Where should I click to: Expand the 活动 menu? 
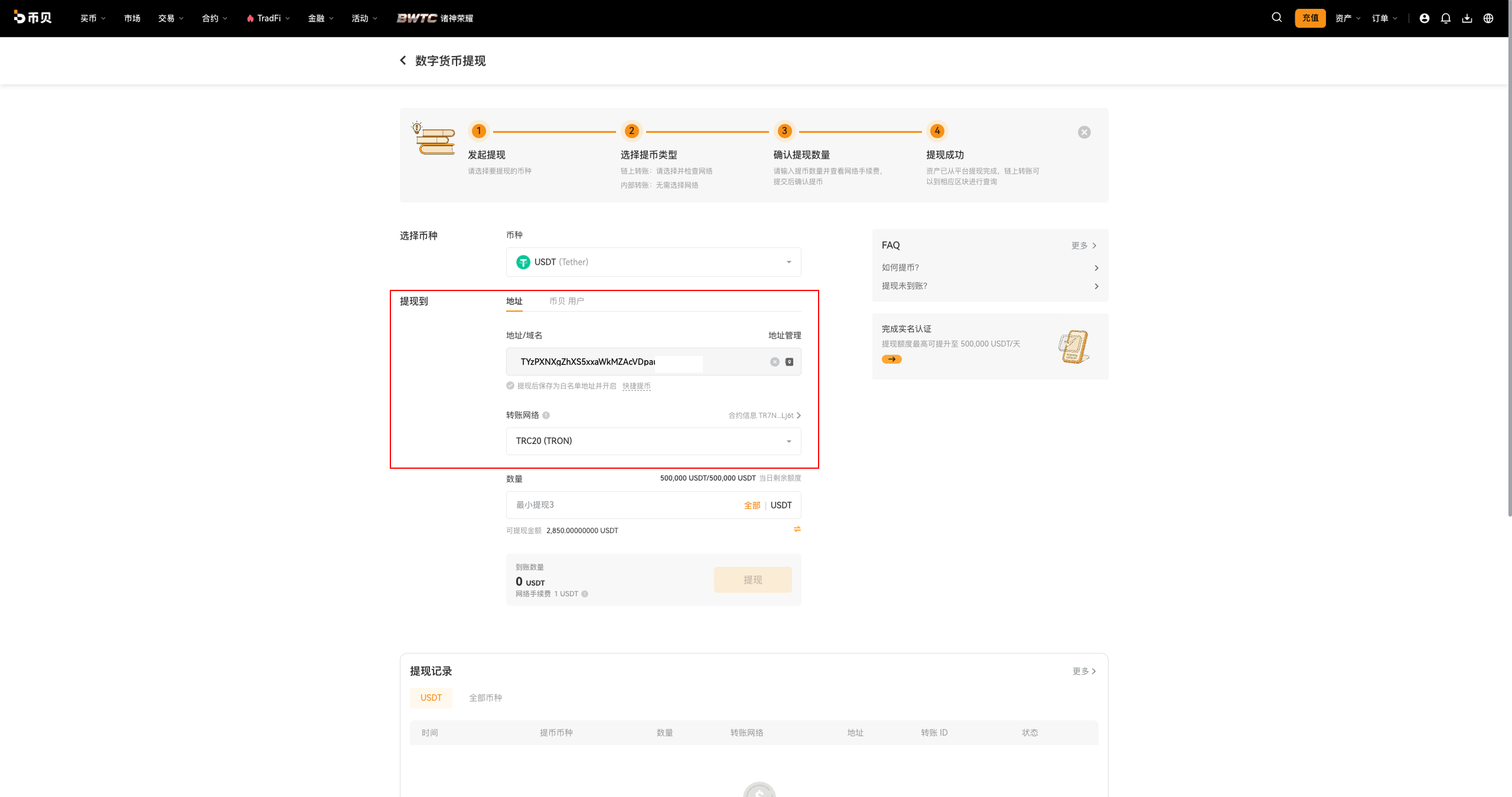364,18
